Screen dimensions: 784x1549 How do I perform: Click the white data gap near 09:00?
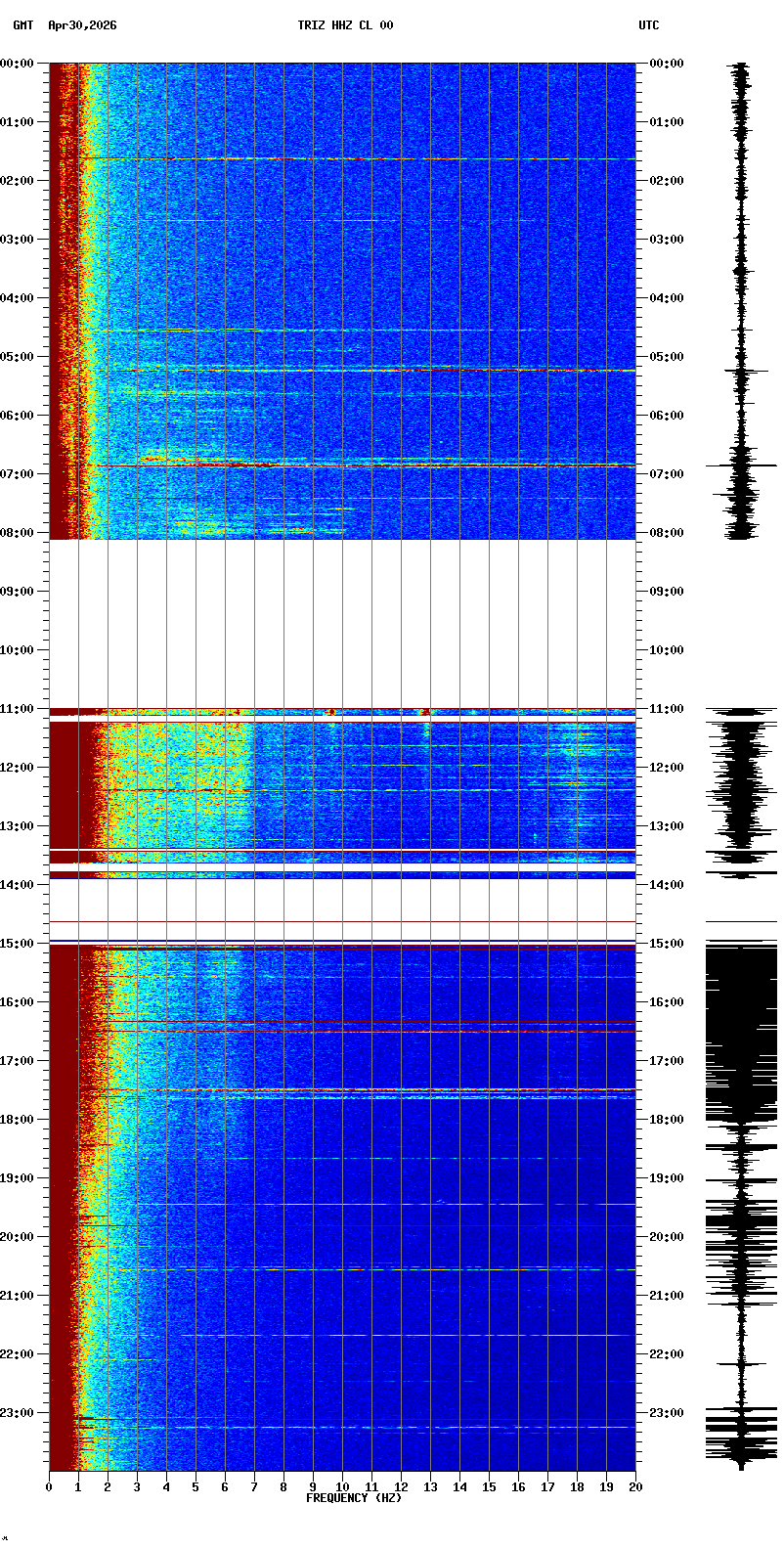click(342, 623)
